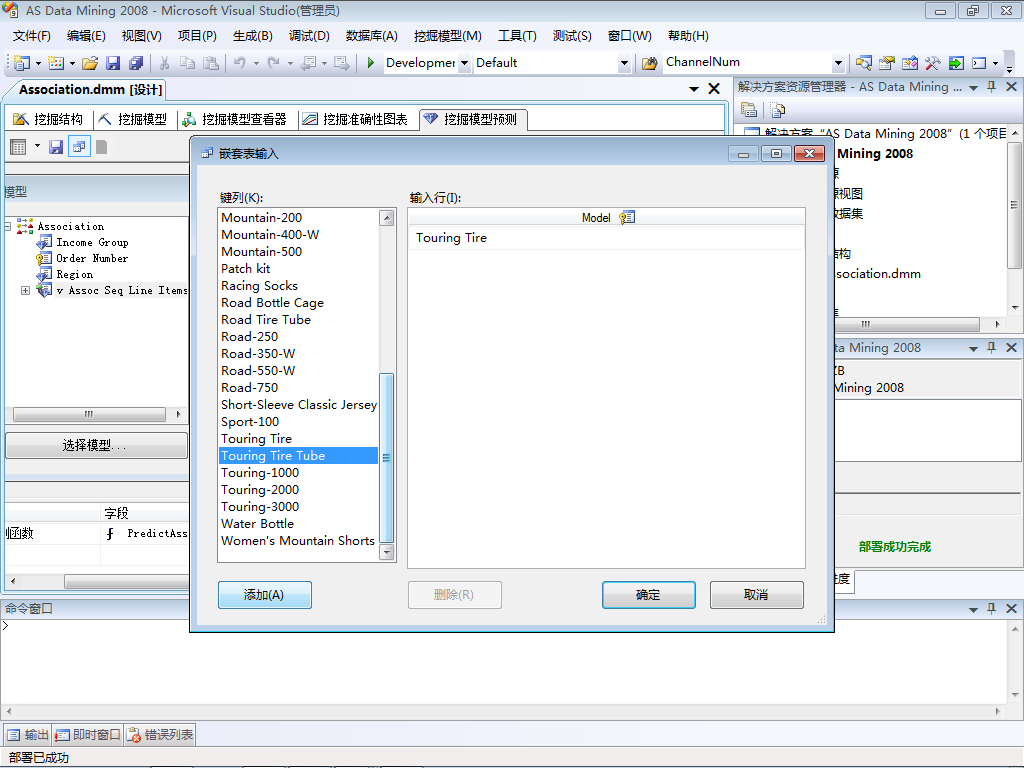
Task: Open the 文件(F) menu
Action: [x=31, y=36]
